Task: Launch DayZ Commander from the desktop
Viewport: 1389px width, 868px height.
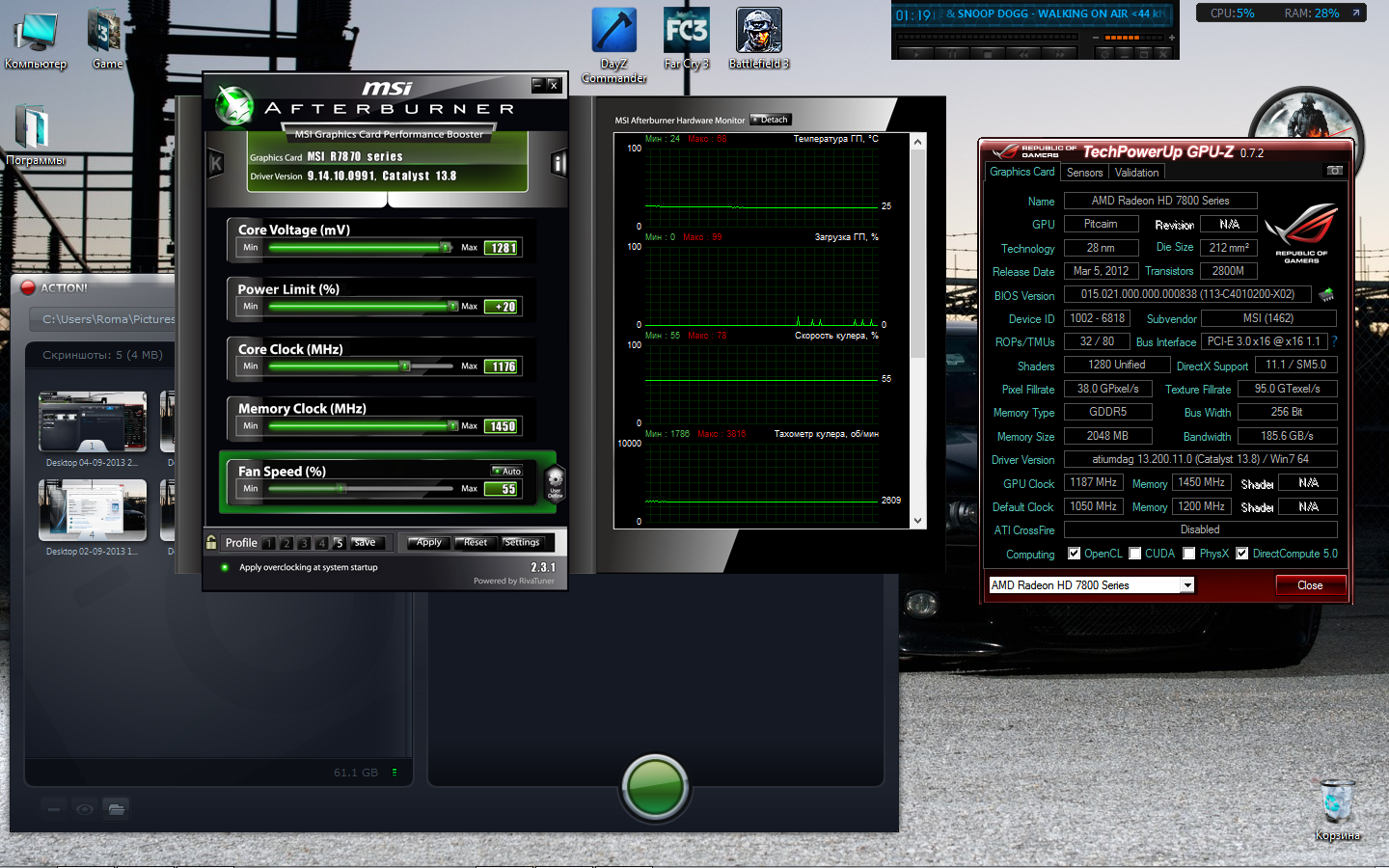Action: pyautogui.click(x=613, y=45)
